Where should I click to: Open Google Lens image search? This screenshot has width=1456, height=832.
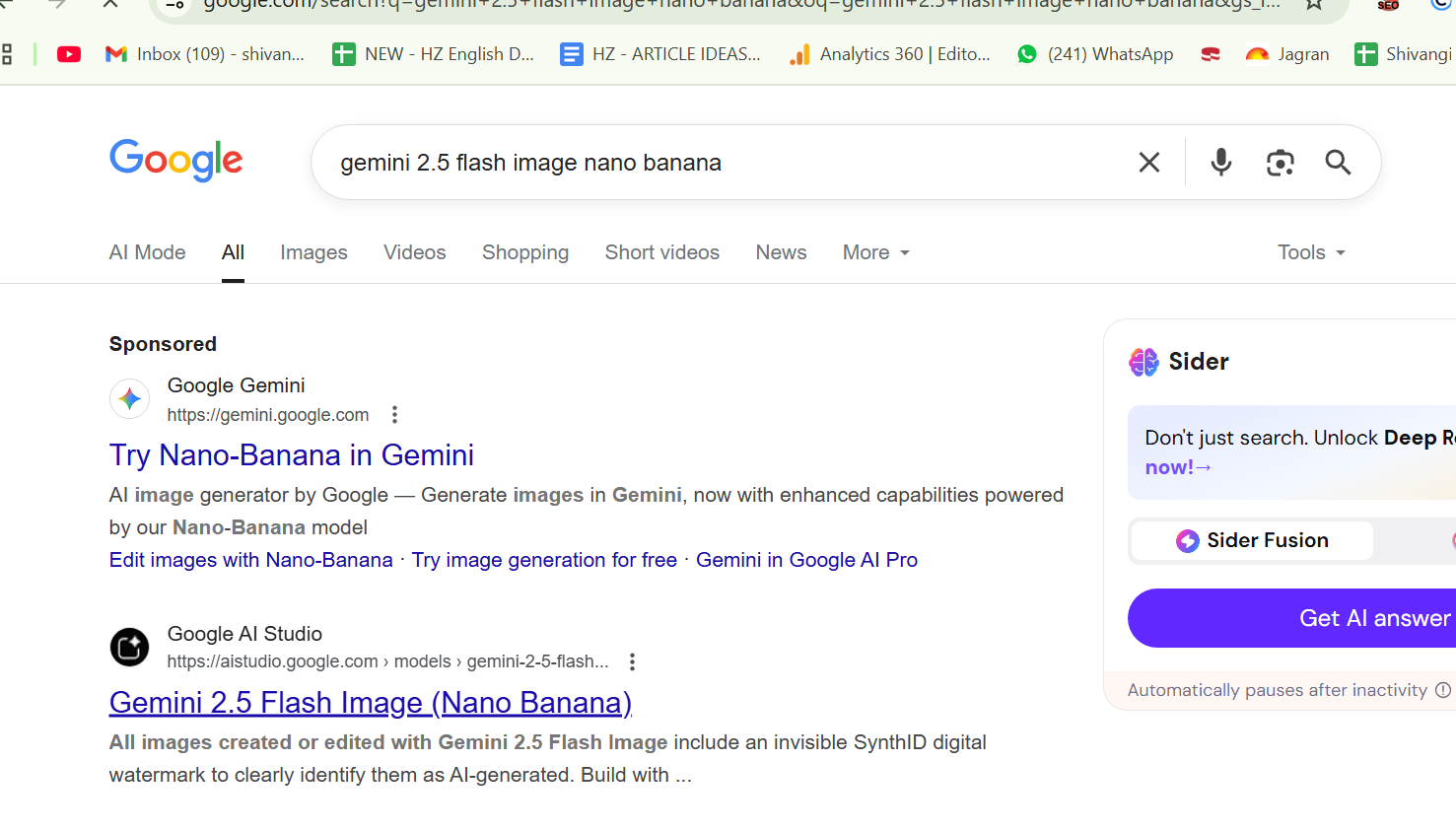click(x=1280, y=163)
